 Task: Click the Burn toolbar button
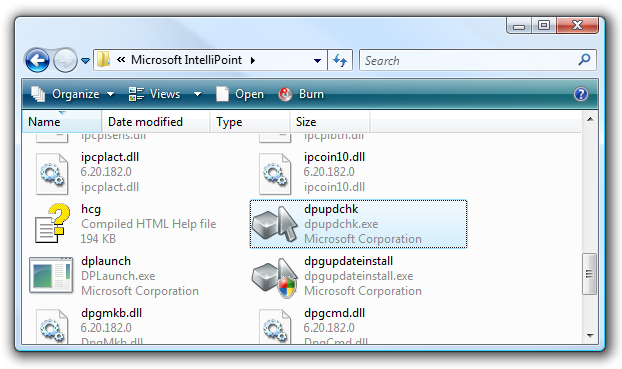pos(301,94)
